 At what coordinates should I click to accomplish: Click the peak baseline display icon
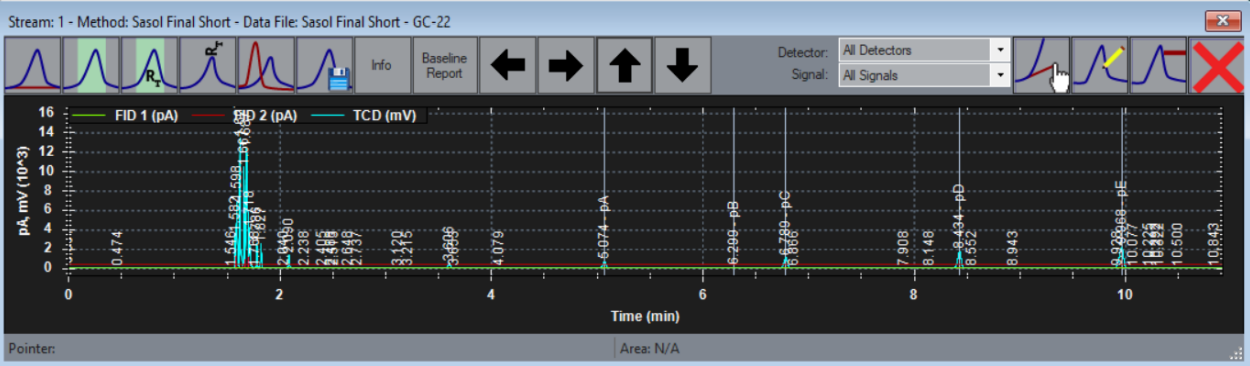tap(33, 66)
